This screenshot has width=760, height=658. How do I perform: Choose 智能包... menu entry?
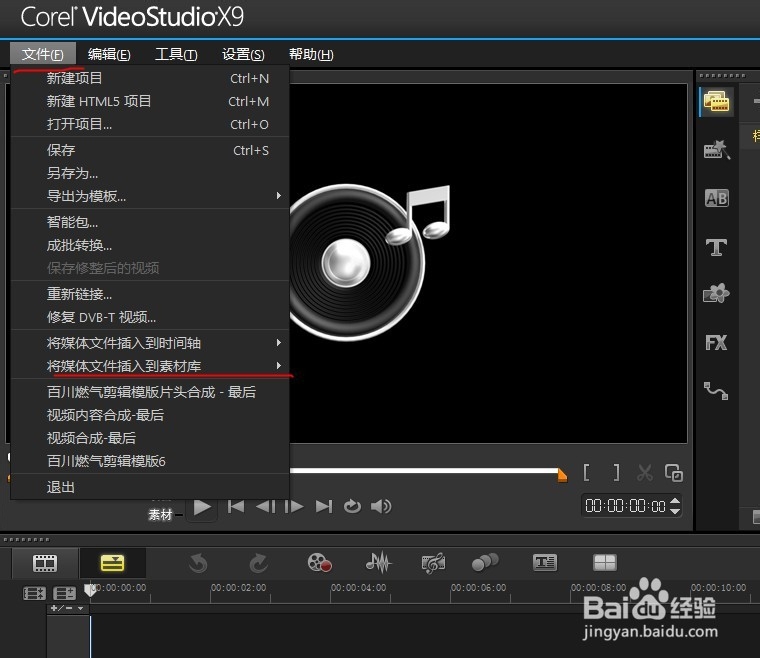[x=149, y=222]
